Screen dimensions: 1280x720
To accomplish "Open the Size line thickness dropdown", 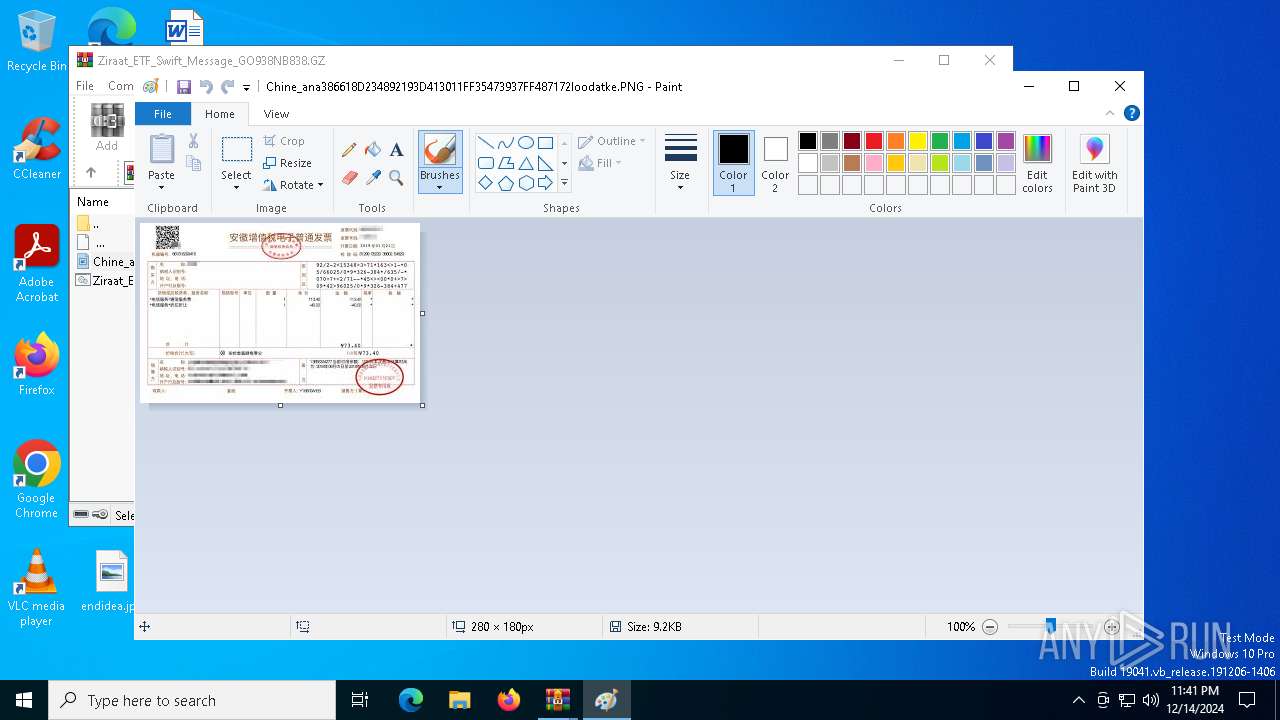I will point(680,163).
